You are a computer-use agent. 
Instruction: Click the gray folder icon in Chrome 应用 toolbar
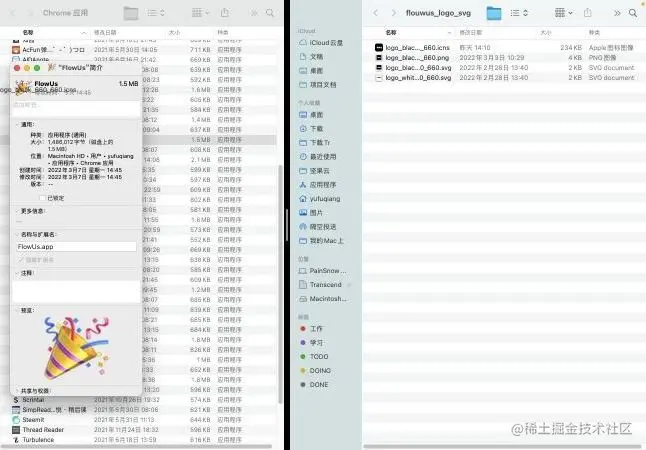tap(131, 13)
